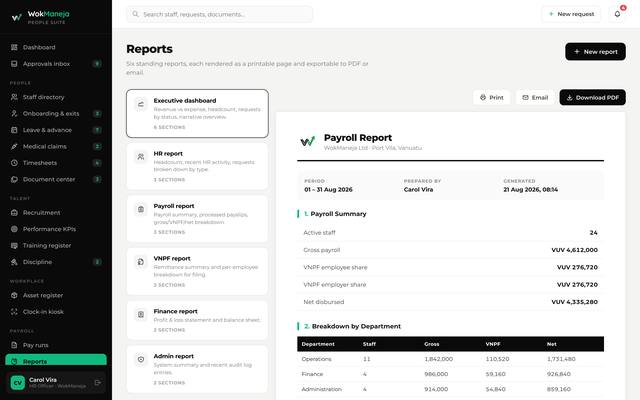Viewport: 640px width, 400px height.
Task: Click the New request button
Action: (x=571, y=14)
